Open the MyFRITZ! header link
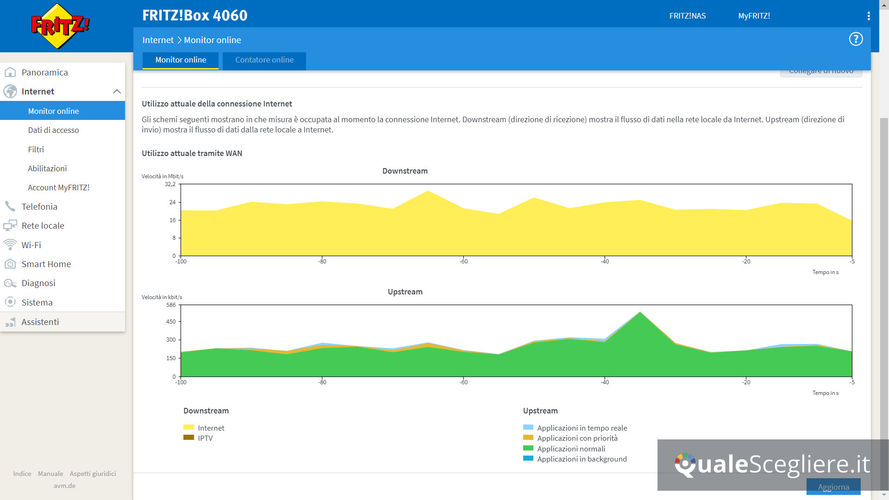The width and height of the screenshot is (889, 500). (x=754, y=16)
